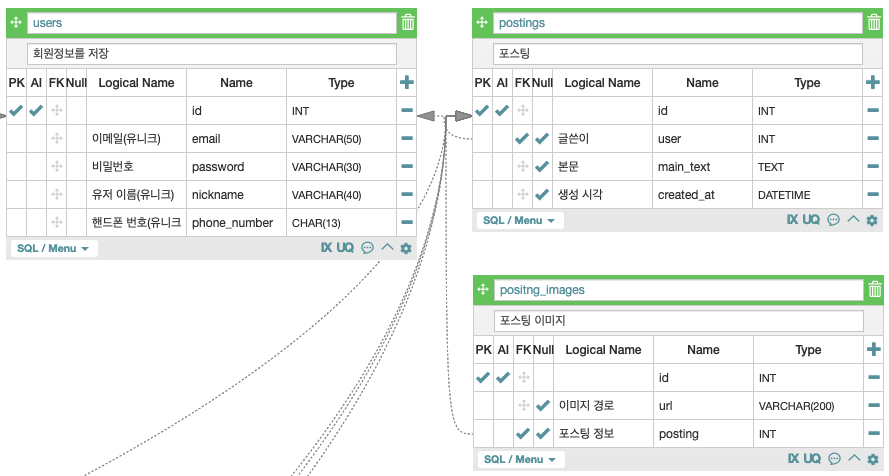Open settings gear of users table
Screen dimensions: 889x476
coord(406,248)
